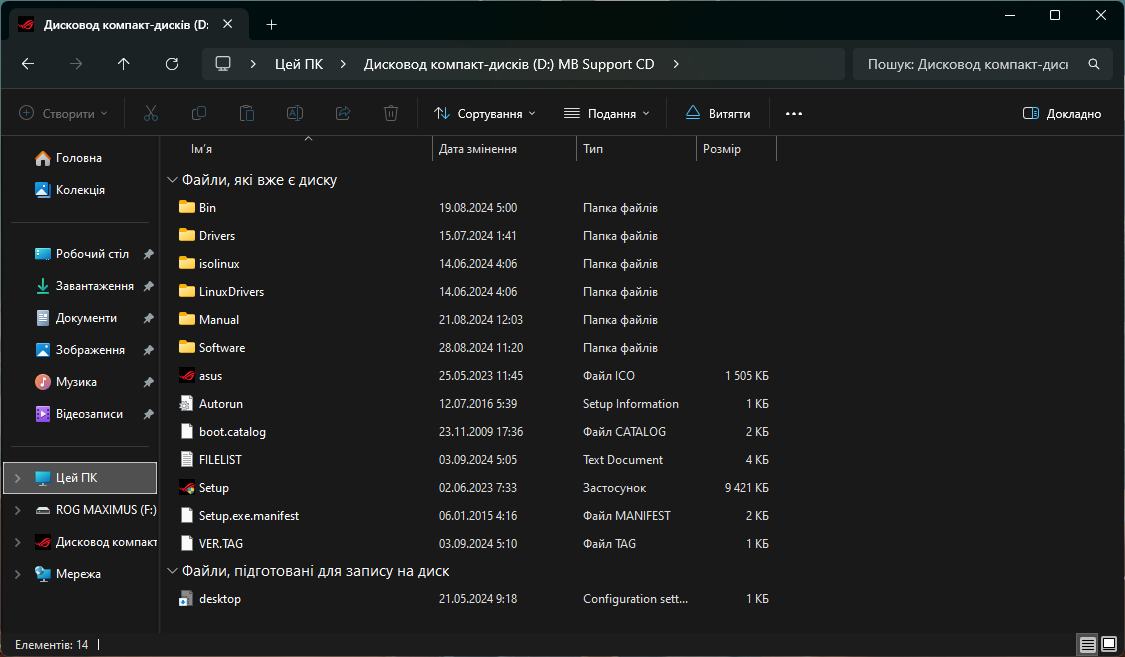Select the Drivers folder

216,236
